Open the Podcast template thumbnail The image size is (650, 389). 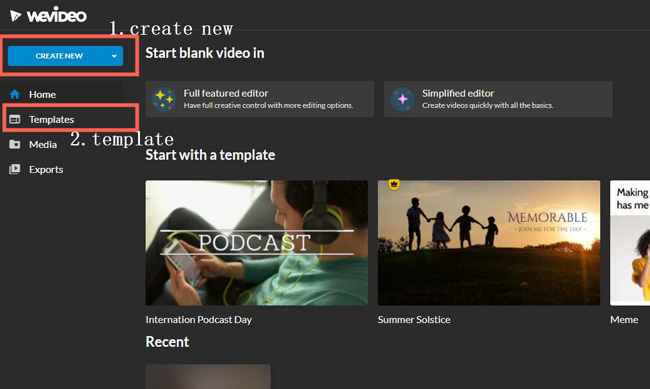click(x=257, y=243)
